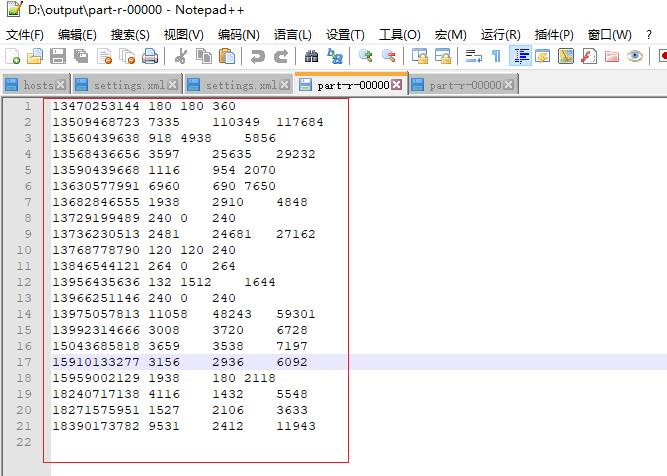This screenshot has height=476, width=667.
Task: Click value 117684 on line 2
Action: point(300,122)
